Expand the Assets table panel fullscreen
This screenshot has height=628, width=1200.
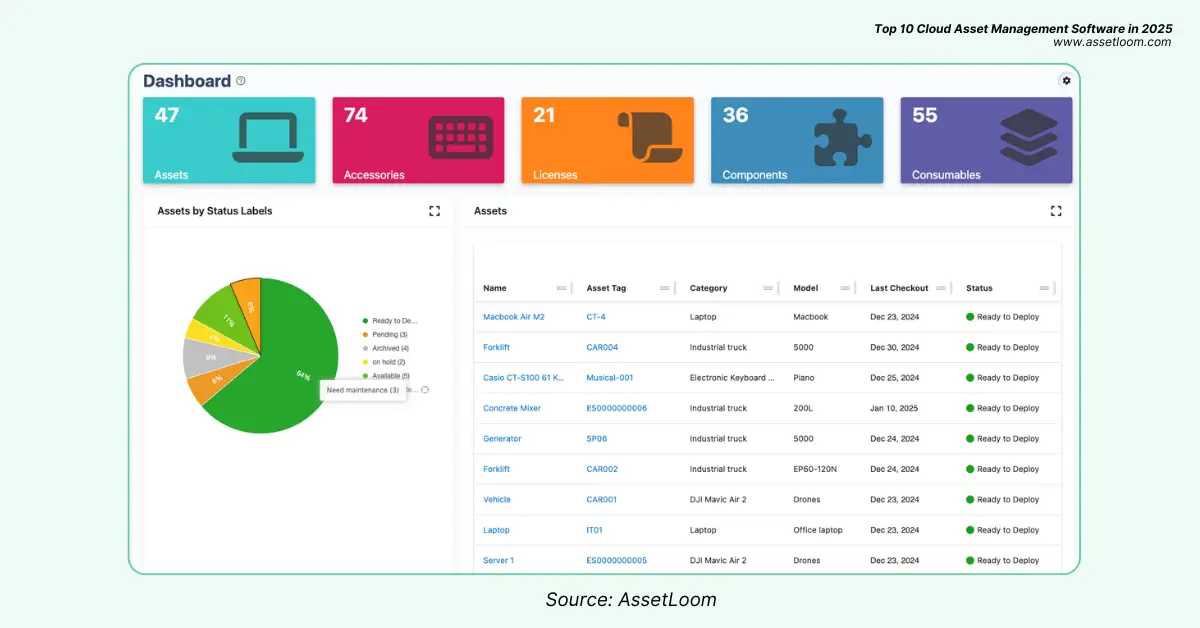pyautogui.click(x=1056, y=211)
